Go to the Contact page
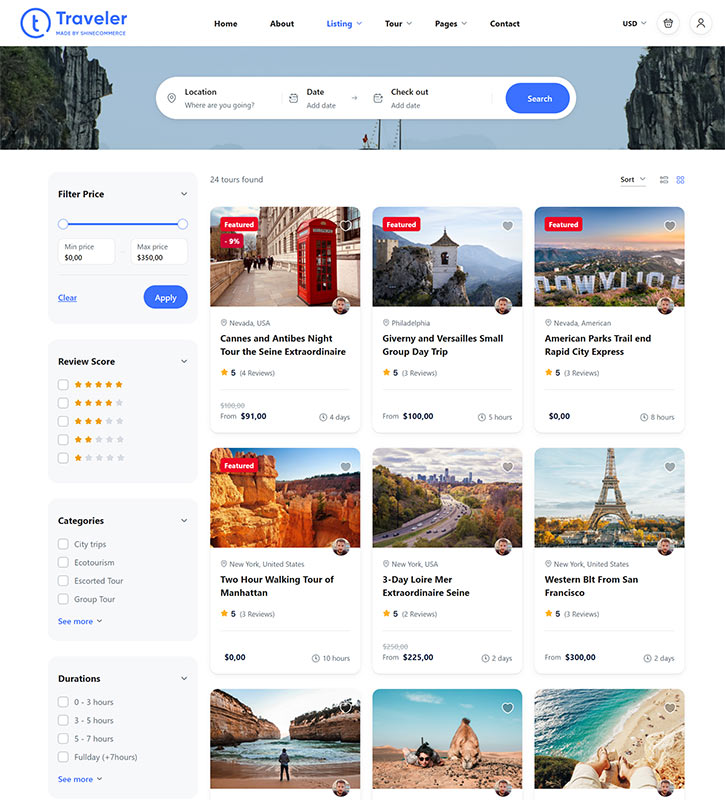The height and width of the screenshot is (800, 725). [505, 24]
